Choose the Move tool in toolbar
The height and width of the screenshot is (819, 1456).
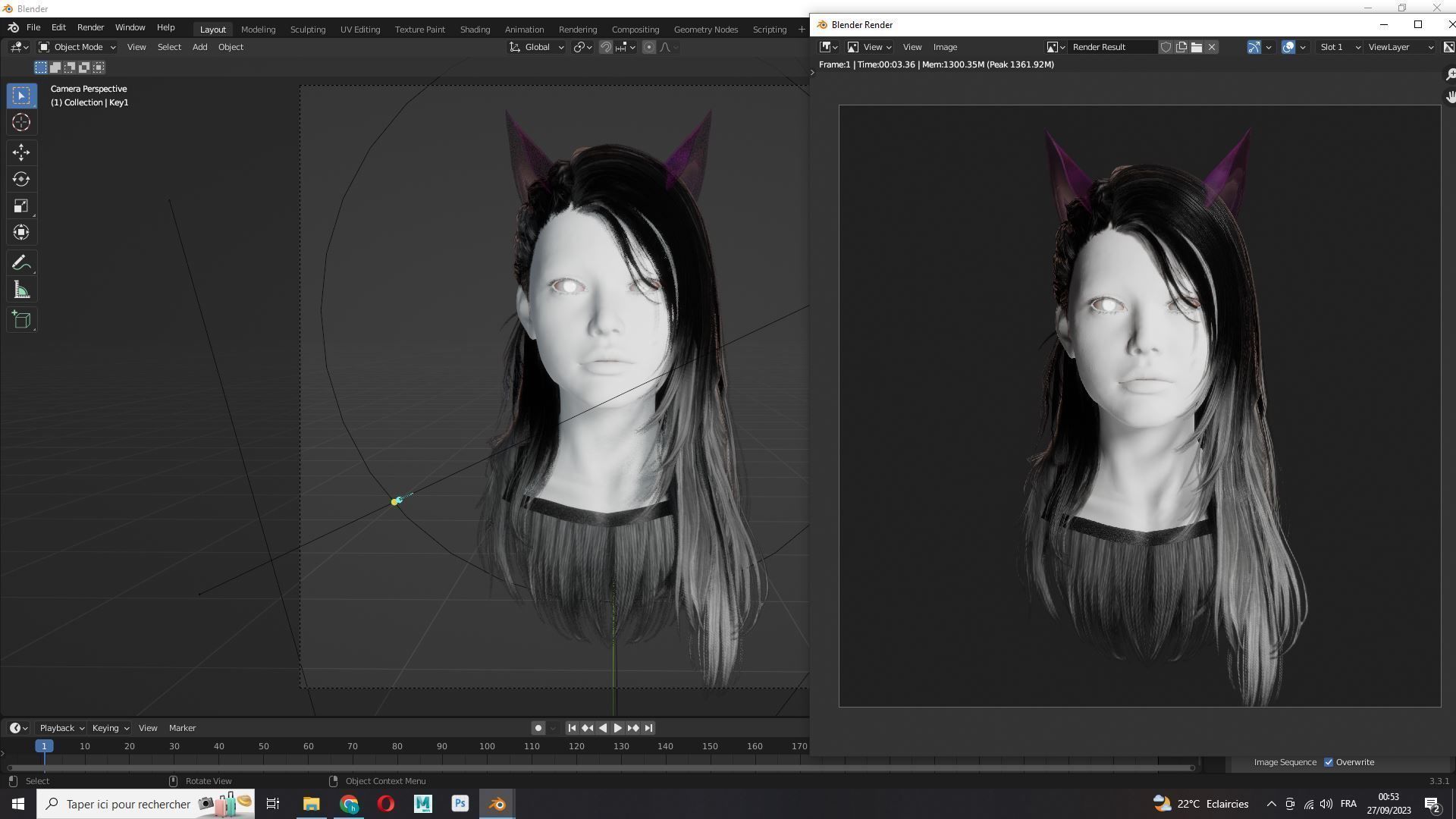click(x=21, y=152)
